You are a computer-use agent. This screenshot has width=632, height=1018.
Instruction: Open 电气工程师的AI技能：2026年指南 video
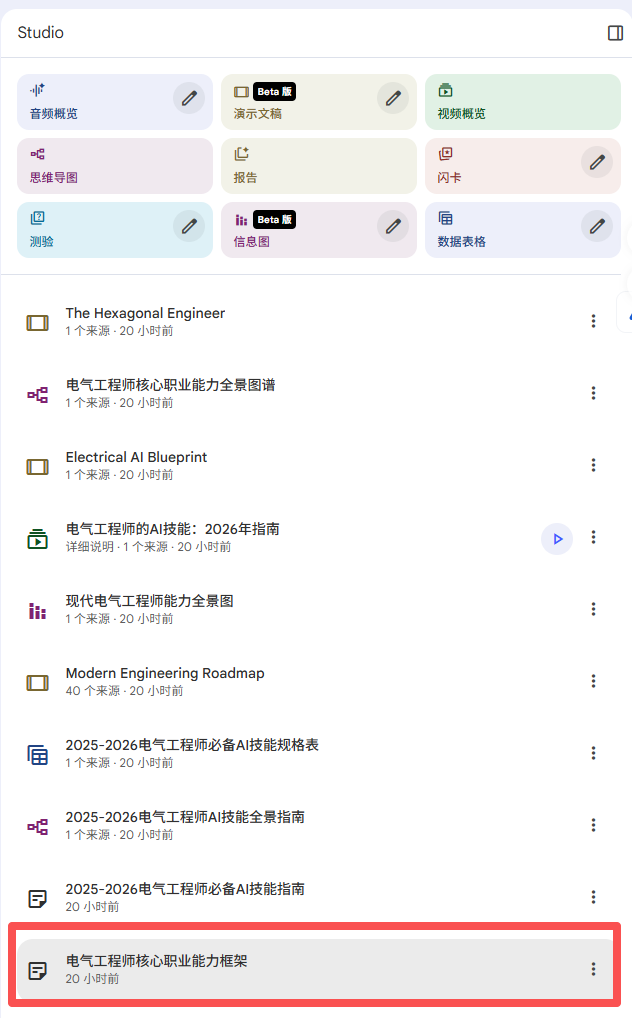click(315, 538)
